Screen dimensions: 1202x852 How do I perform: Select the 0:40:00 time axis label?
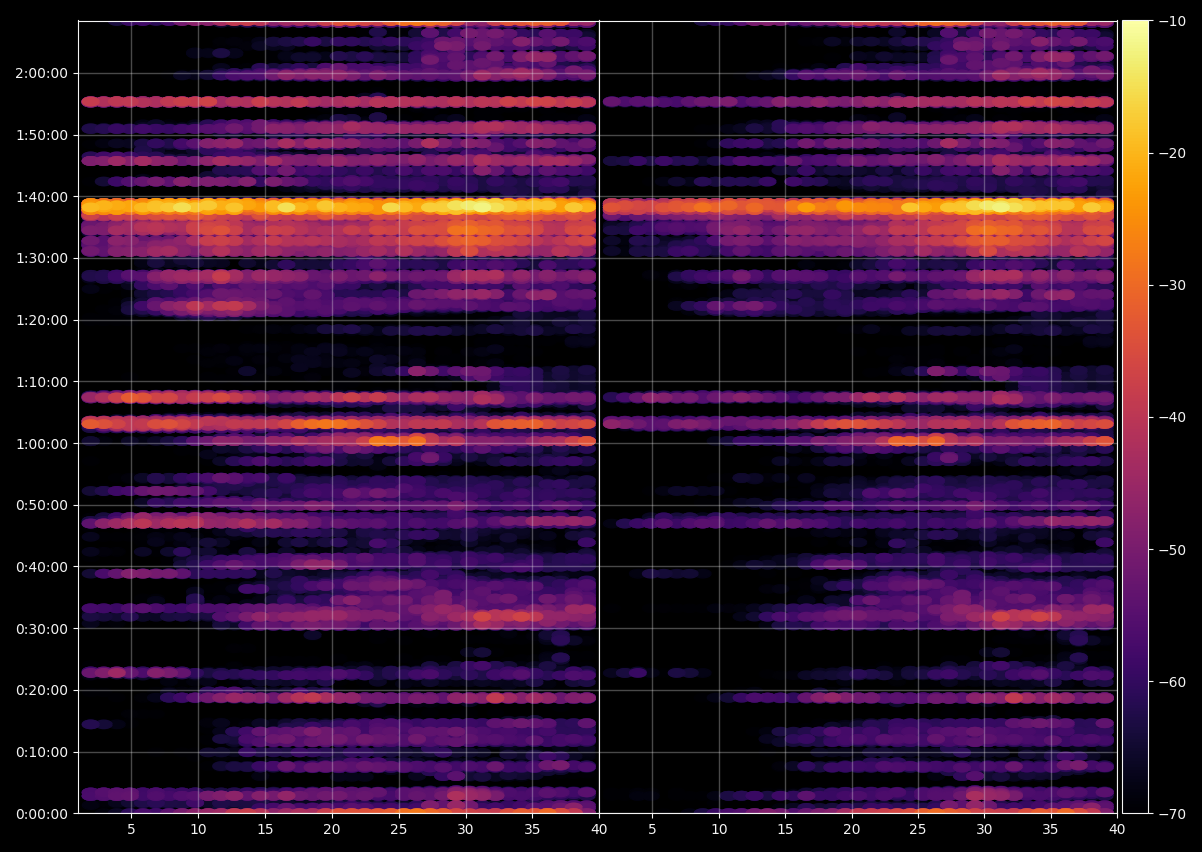coord(42,567)
